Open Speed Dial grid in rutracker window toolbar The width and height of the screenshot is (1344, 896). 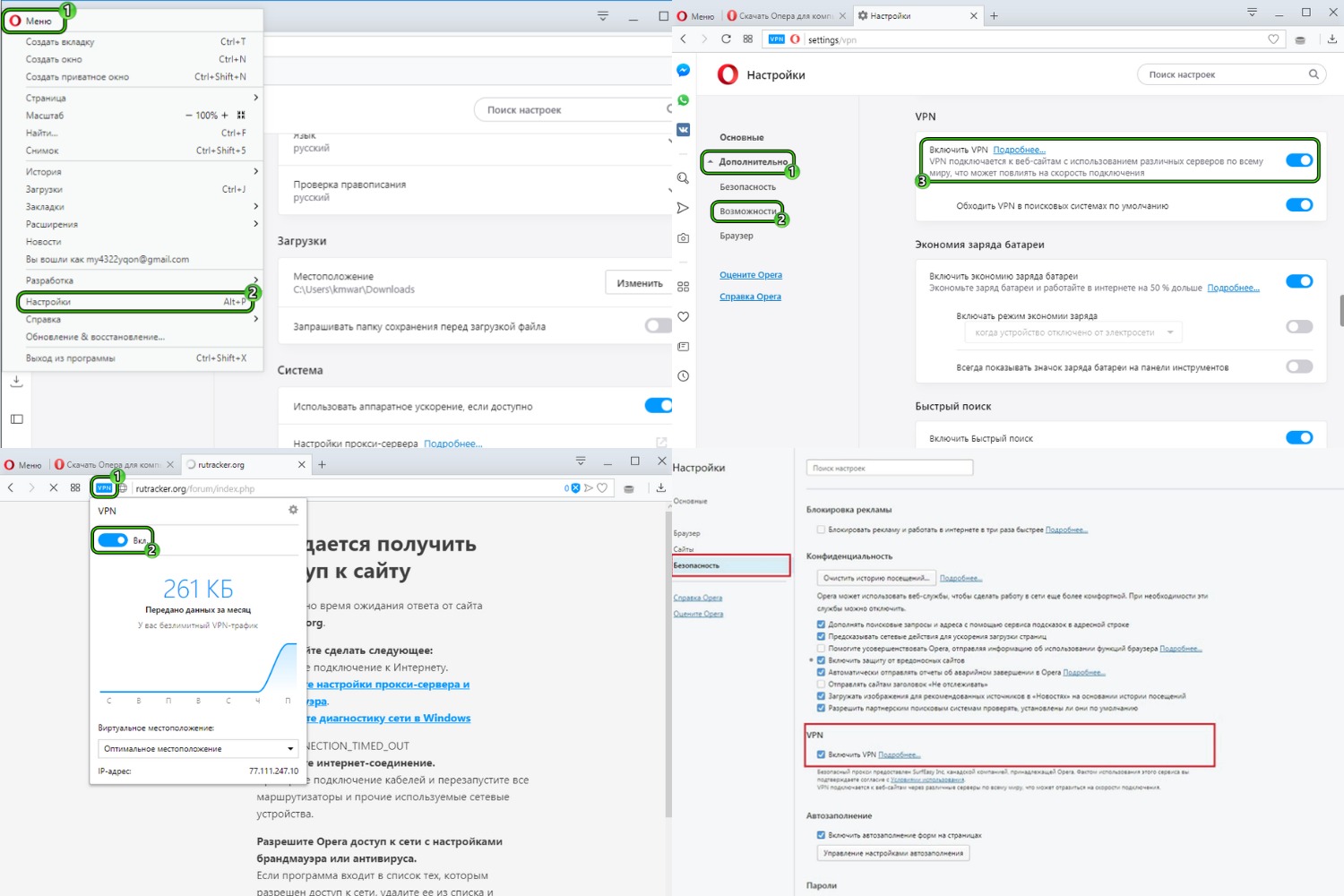click(x=75, y=487)
